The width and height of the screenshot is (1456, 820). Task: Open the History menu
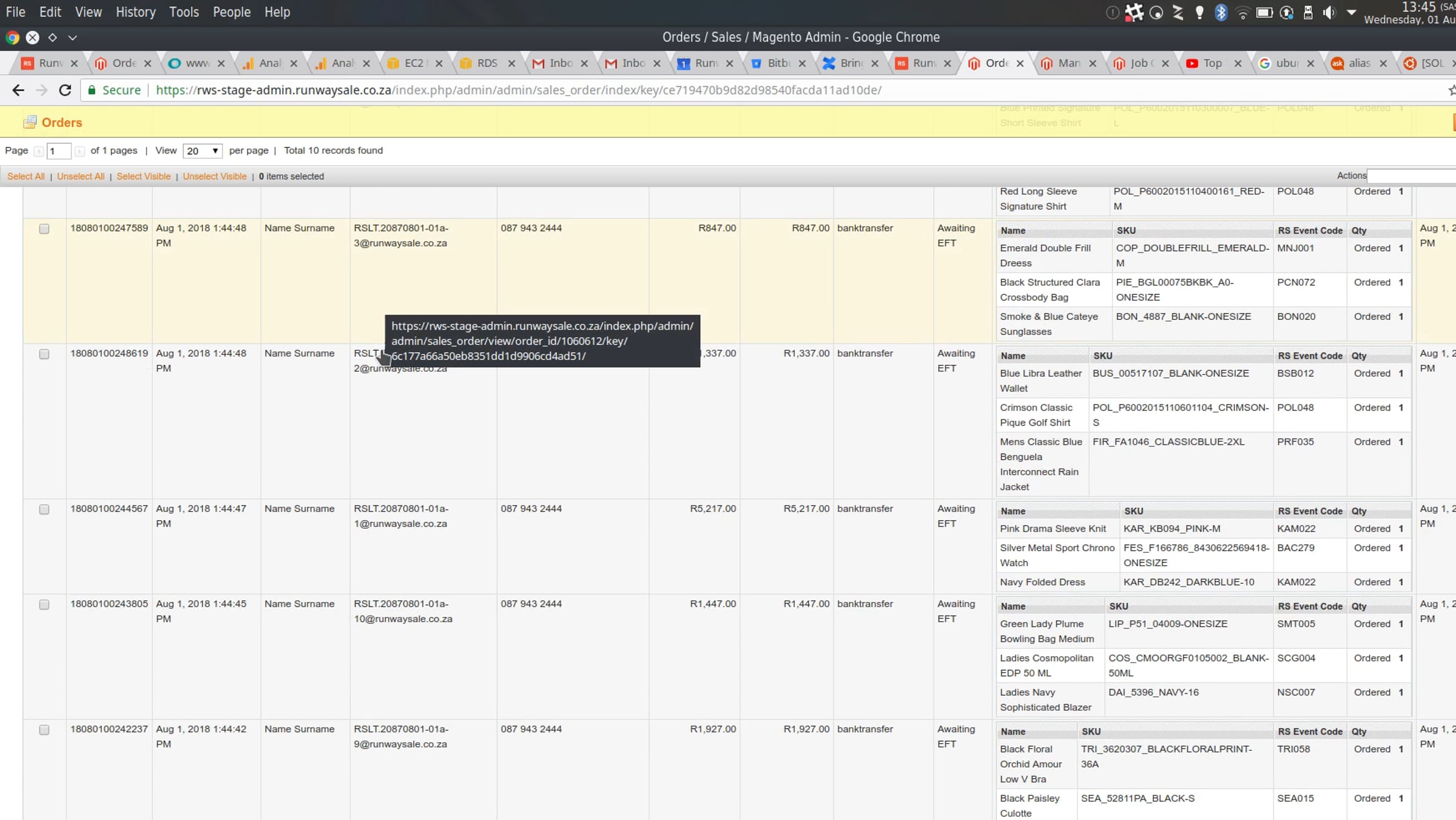tap(135, 12)
